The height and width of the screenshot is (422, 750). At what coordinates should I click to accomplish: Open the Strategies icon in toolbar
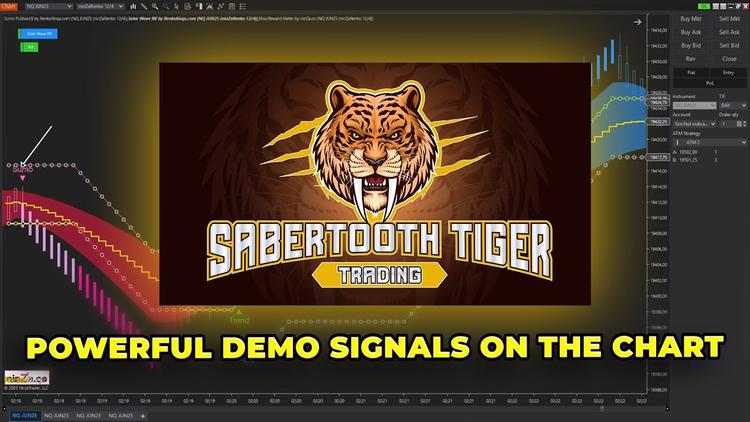(221, 6)
